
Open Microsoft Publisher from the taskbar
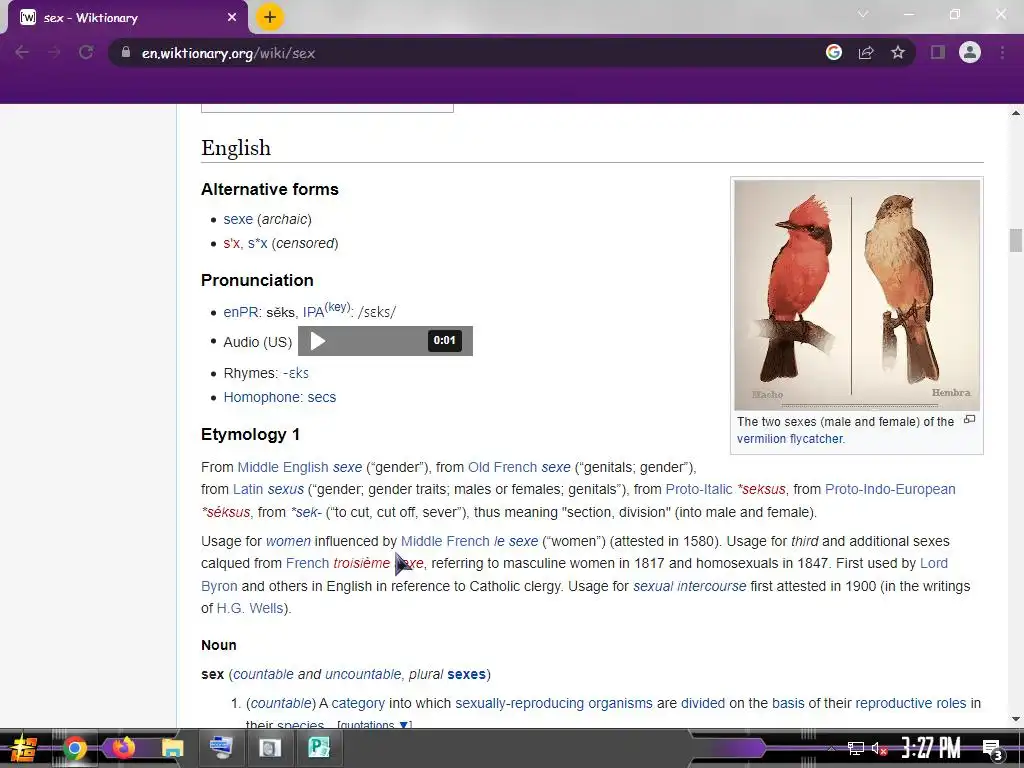pyautogui.click(x=319, y=747)
